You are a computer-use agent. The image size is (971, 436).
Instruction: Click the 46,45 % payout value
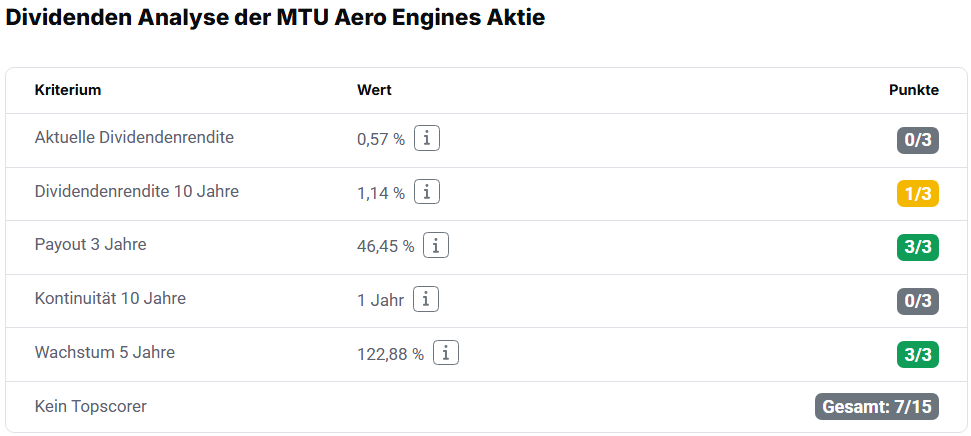[x=385, y=246]
